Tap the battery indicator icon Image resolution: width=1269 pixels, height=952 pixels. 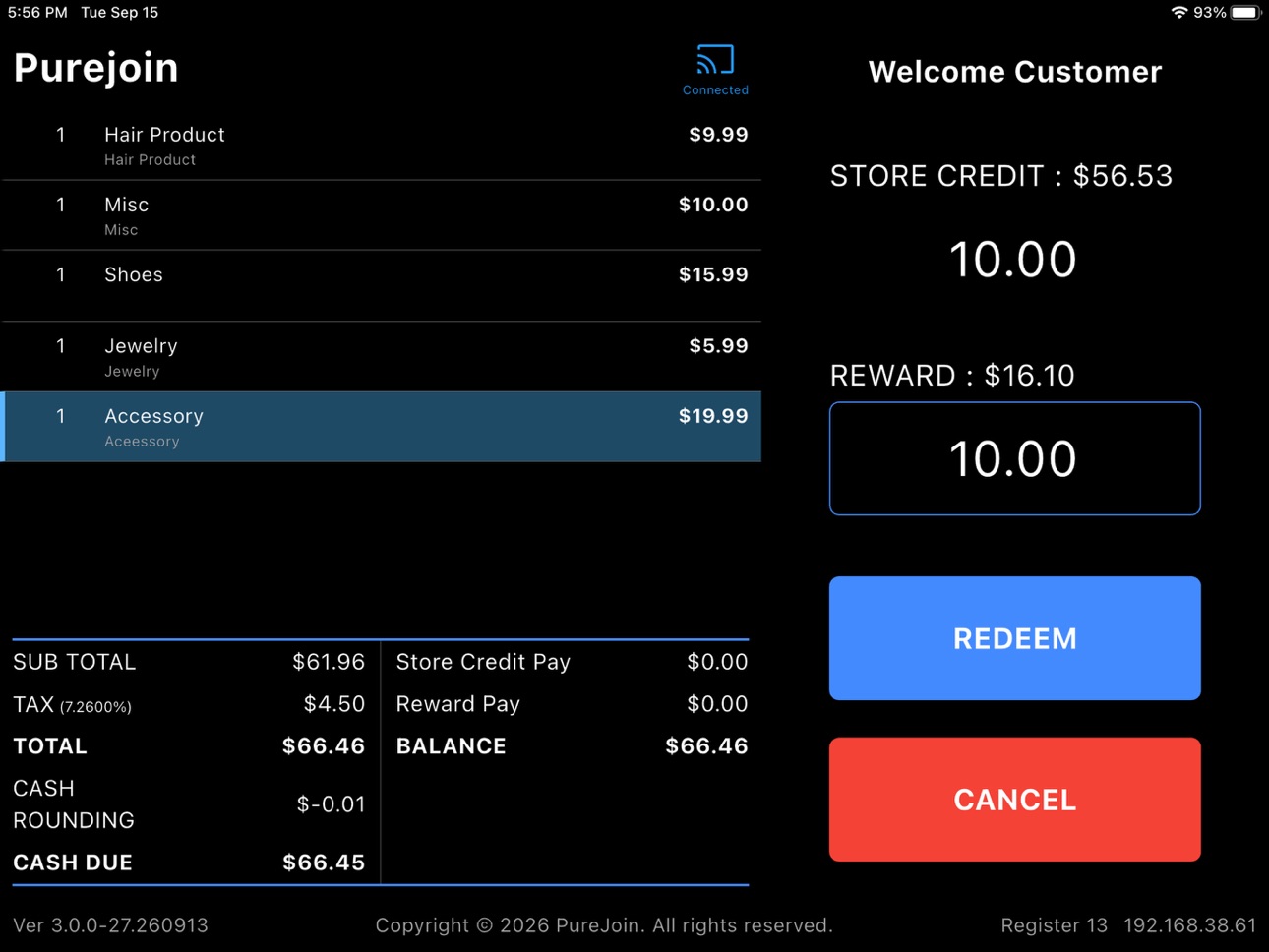tap(1246, 13)
